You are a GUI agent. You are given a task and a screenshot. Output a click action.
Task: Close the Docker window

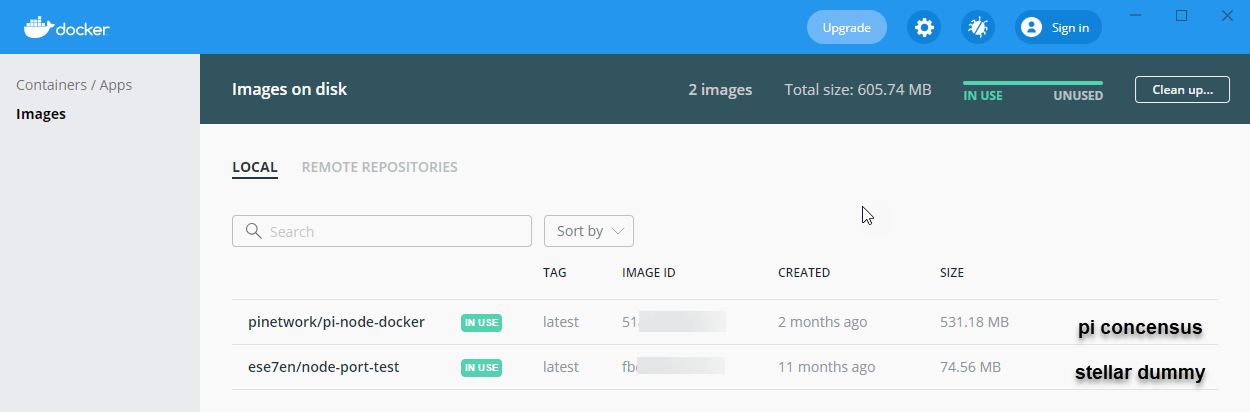point(1227,15)
